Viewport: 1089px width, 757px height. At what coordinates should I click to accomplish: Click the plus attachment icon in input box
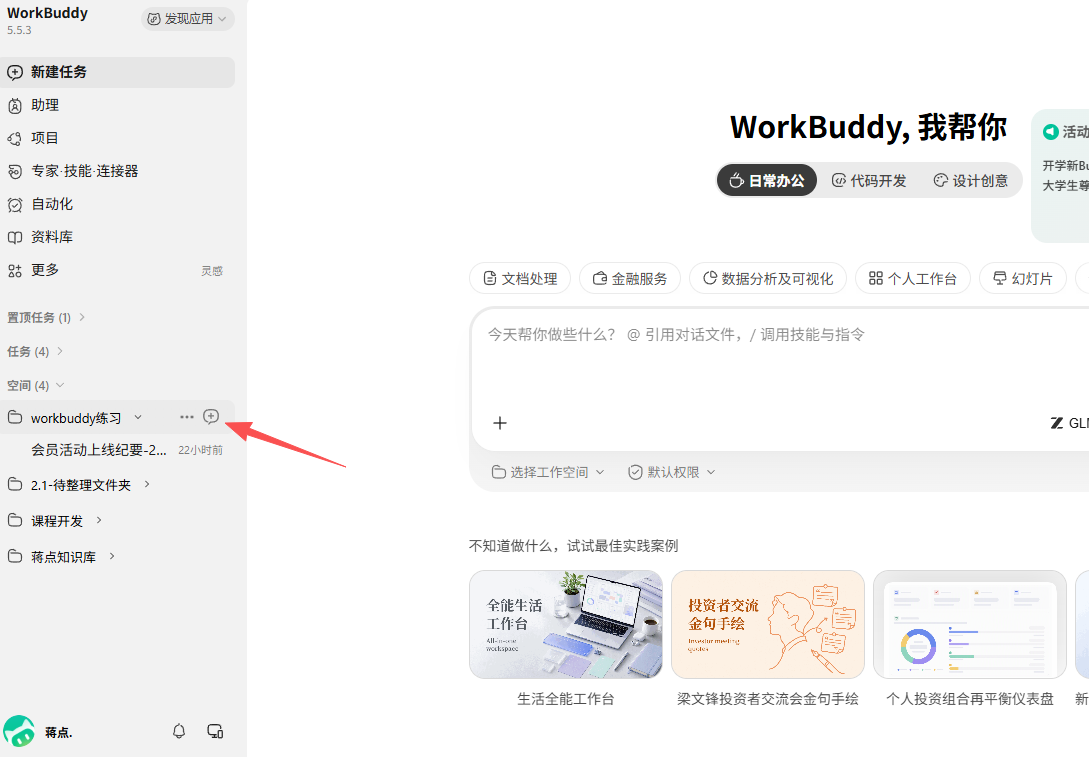point(500,423)
